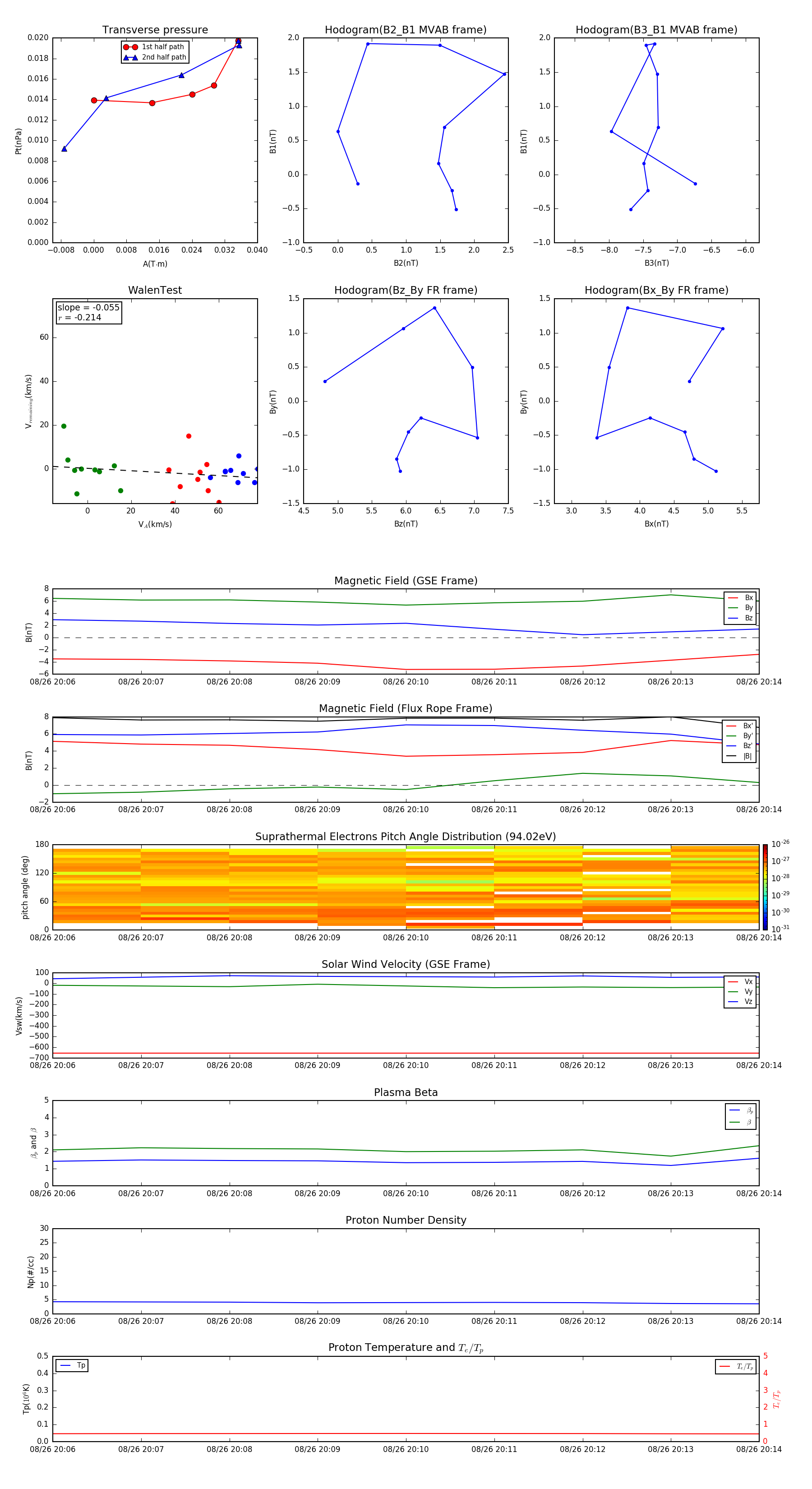Click the suprathermal electron pitch angle heatmap
The height and width of the screenshot is (1489, 812).
(x=406, y=887)
